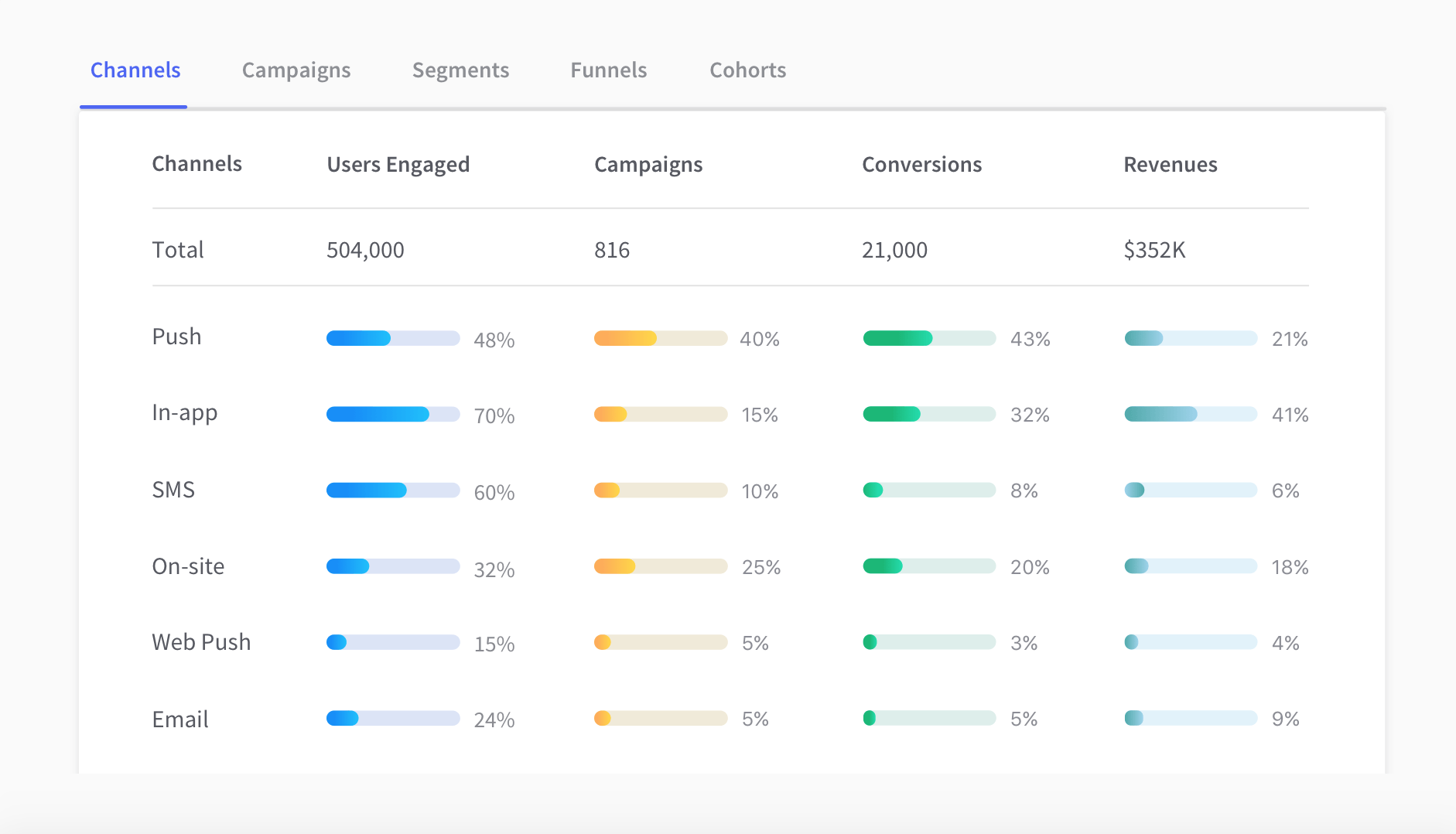Switch to the Campaigns tab

(296, 70)
